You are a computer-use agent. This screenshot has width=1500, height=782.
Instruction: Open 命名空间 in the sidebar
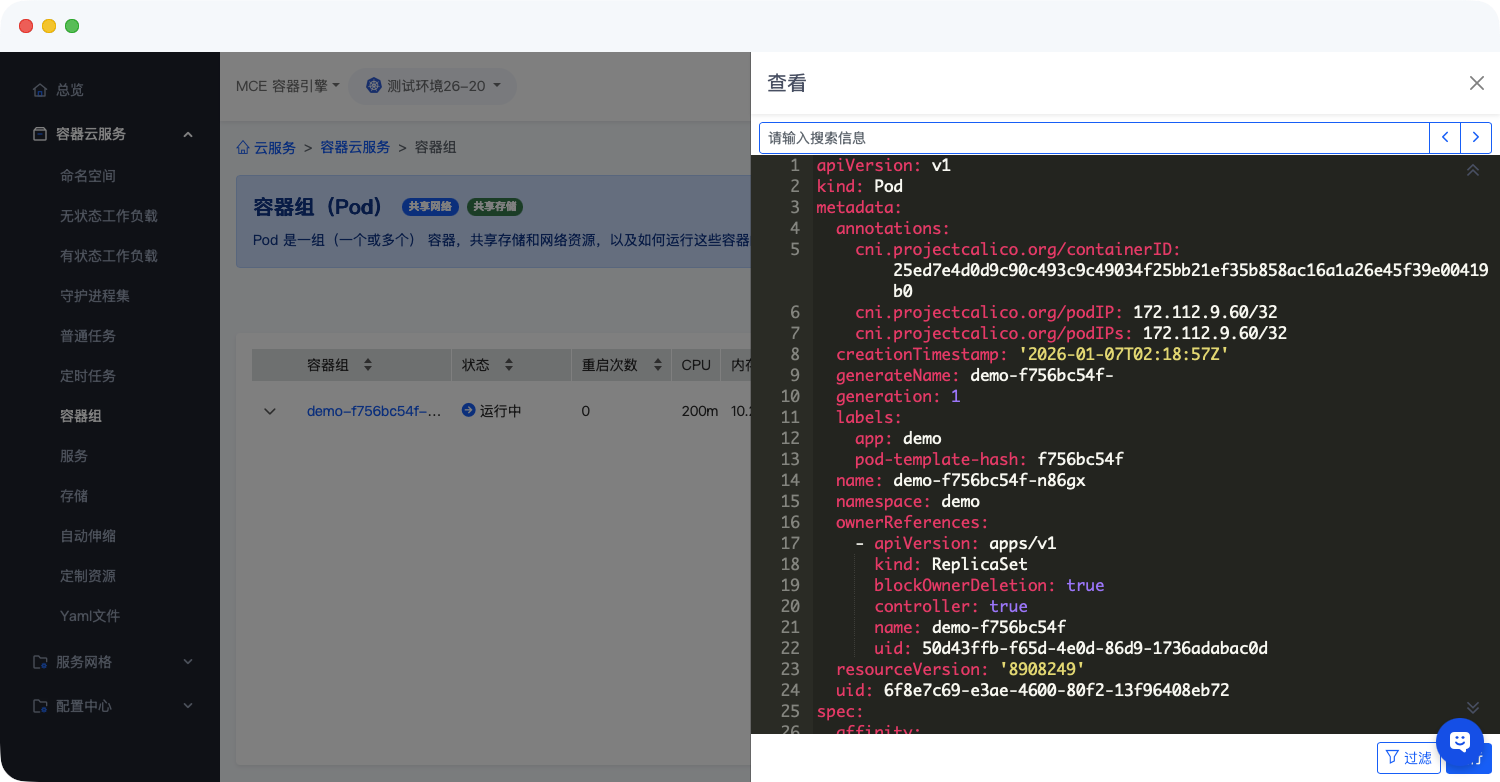coord(88,176)
